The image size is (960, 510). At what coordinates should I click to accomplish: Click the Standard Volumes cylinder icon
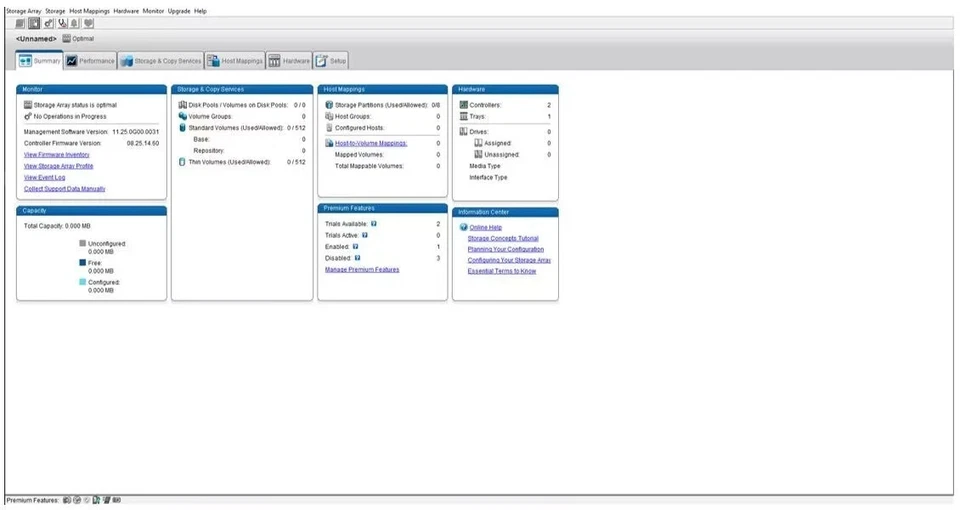[182, 127]
